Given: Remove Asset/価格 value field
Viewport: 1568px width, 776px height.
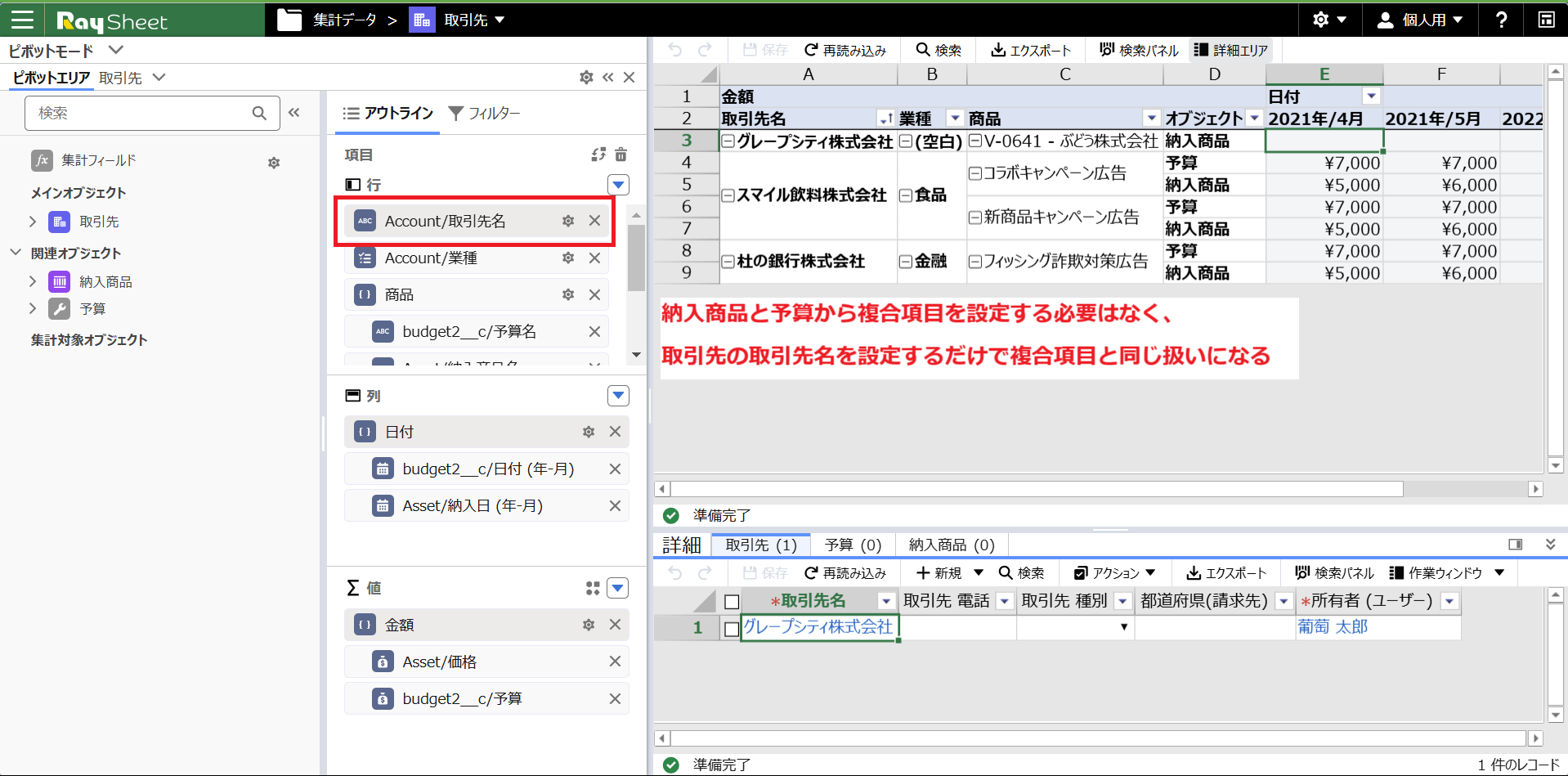Looking at the screenshot, I should (615, 662).
